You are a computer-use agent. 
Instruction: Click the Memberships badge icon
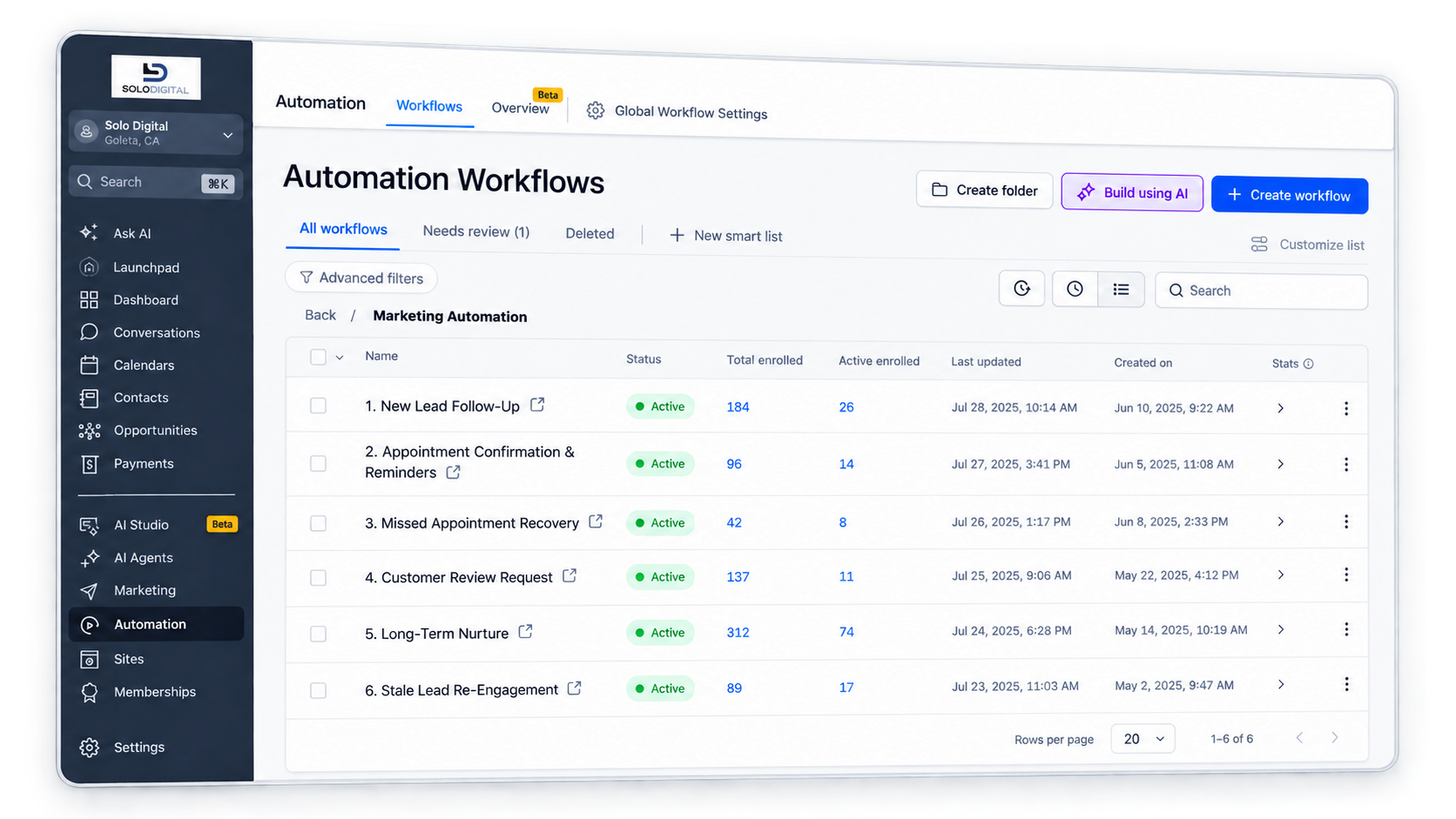click(89, 692)
